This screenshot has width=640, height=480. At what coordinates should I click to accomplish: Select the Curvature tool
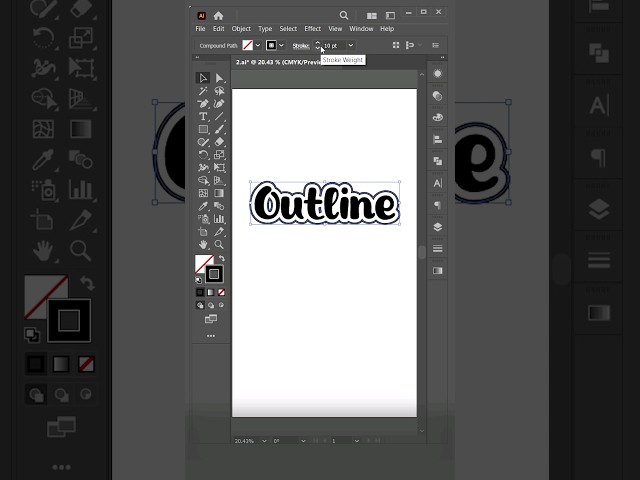pos(219,104)
